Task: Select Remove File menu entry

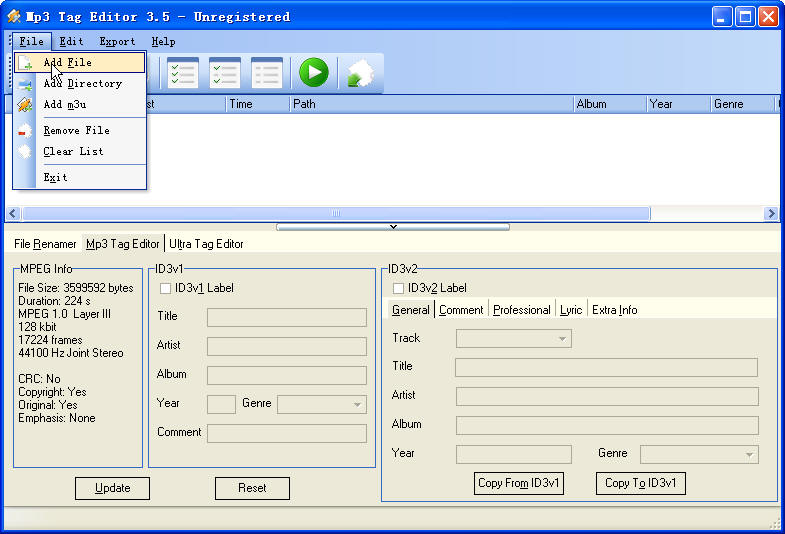Action: (x=80, y=131)
